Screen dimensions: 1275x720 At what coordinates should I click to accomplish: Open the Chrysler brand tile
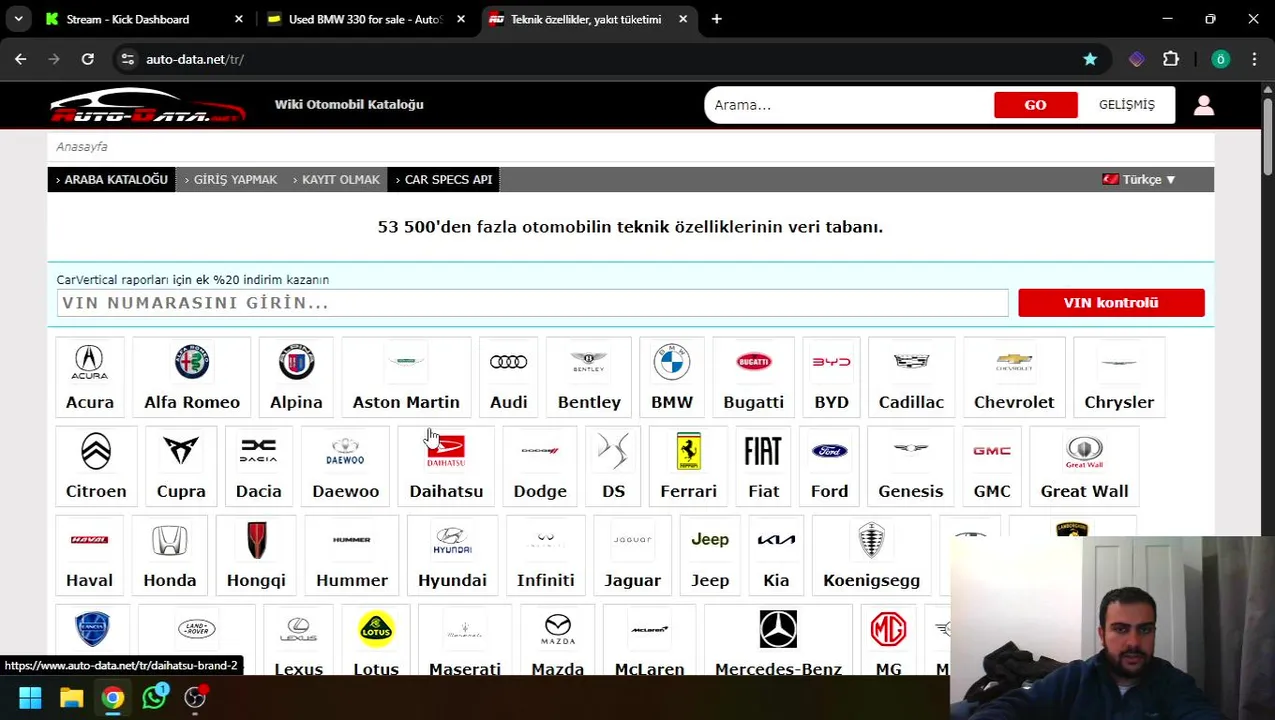click(x=1119, y=377)
